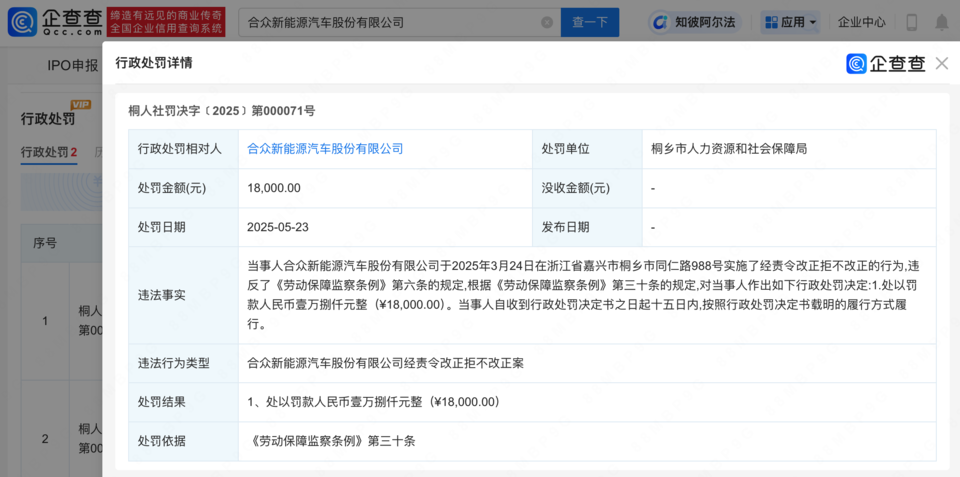960x477 pixels.
Task: Click the Qcc.com logo in header
Action: click(x=54, y=22)
